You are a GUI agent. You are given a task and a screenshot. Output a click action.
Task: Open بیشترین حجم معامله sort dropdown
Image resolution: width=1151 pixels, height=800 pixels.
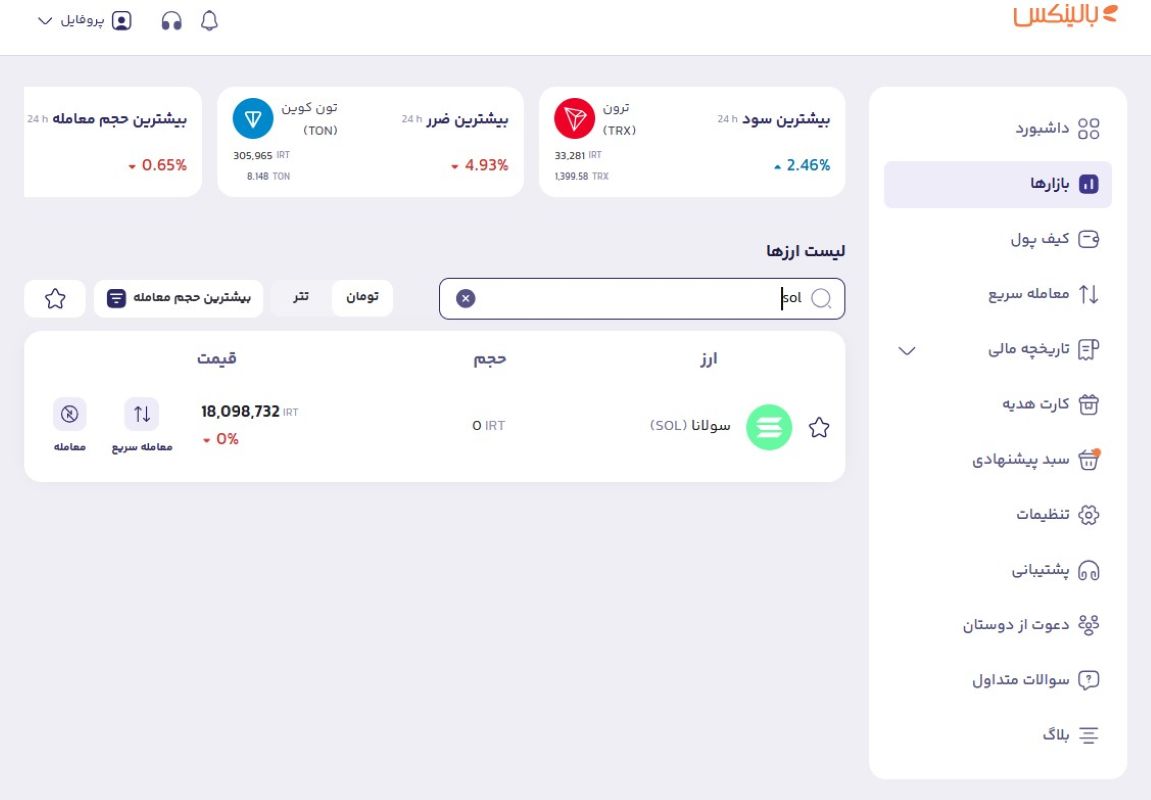click(178, 299)
